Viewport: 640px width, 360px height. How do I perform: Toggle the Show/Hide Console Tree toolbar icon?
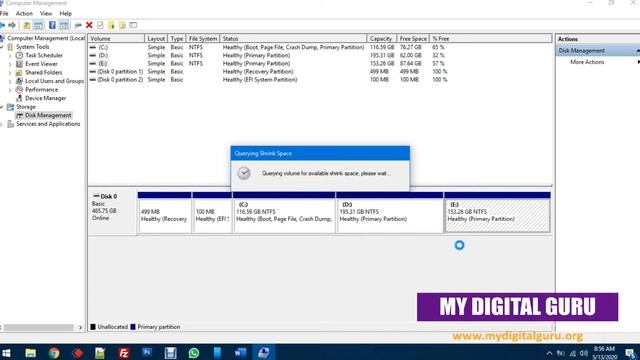pos(38,25)
